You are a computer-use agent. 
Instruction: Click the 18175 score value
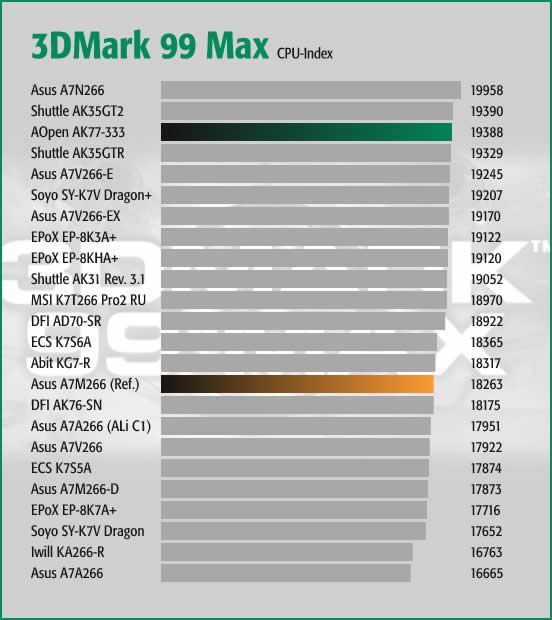486,405
